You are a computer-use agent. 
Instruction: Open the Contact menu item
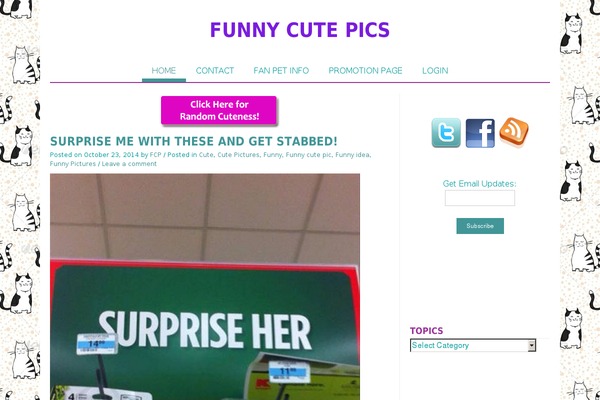(215, 71)
